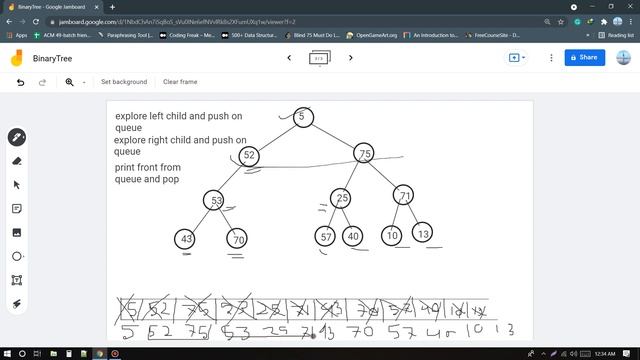Open the browser extensions puzzle icon

(604, 22)
